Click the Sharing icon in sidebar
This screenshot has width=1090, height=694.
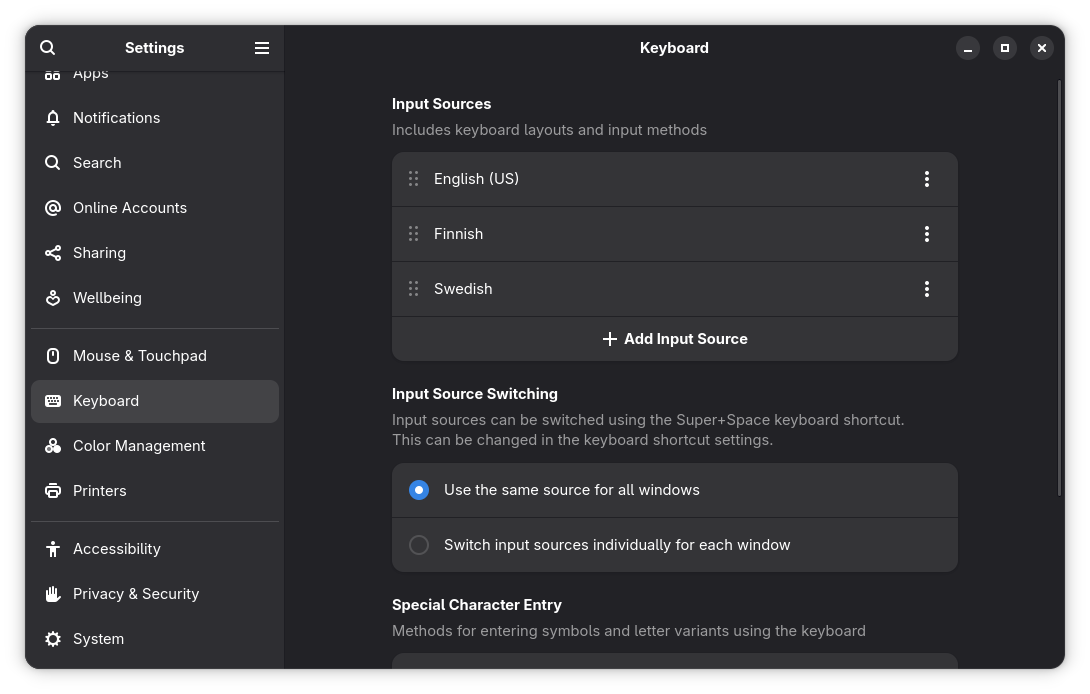(53, 253)
